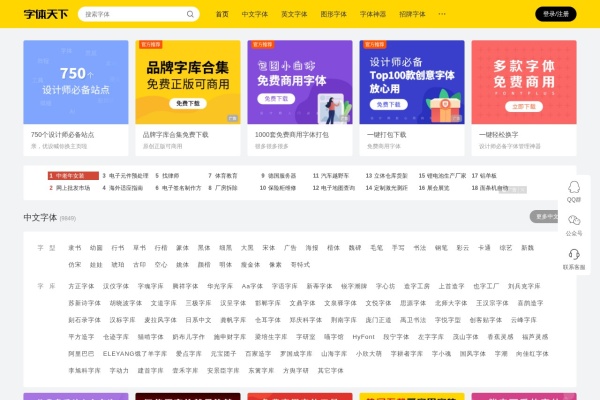600x400 pixels.
Task: Open 中文字体 navigation menu item
Action: click(254, 14)
